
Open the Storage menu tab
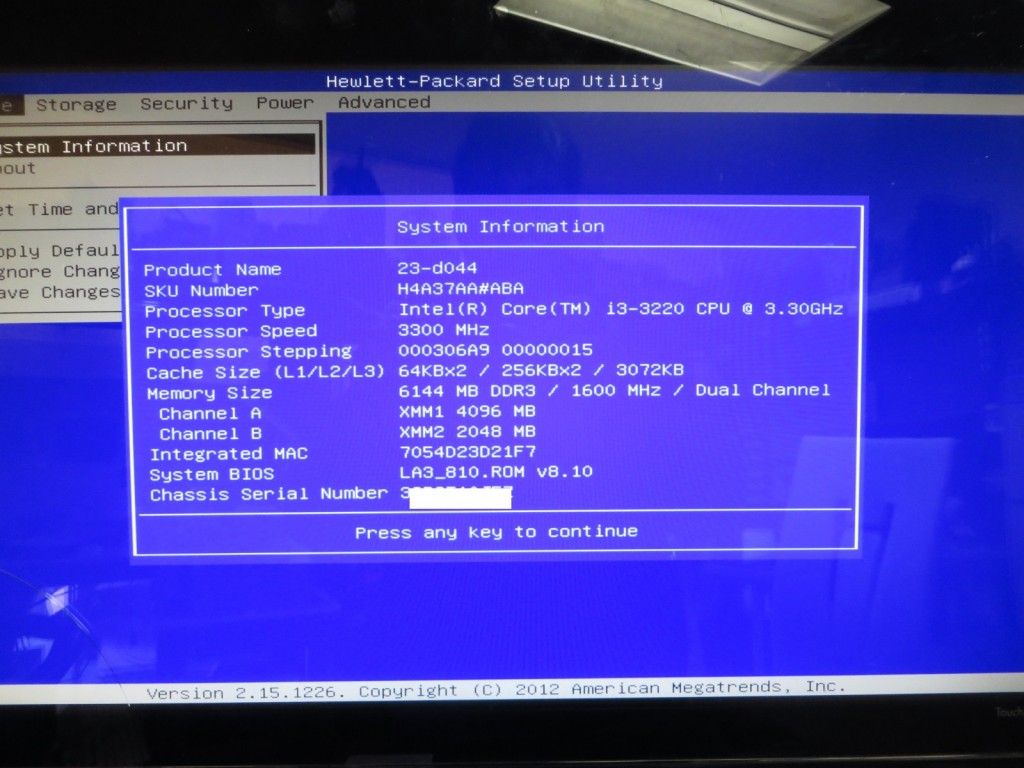76,104
